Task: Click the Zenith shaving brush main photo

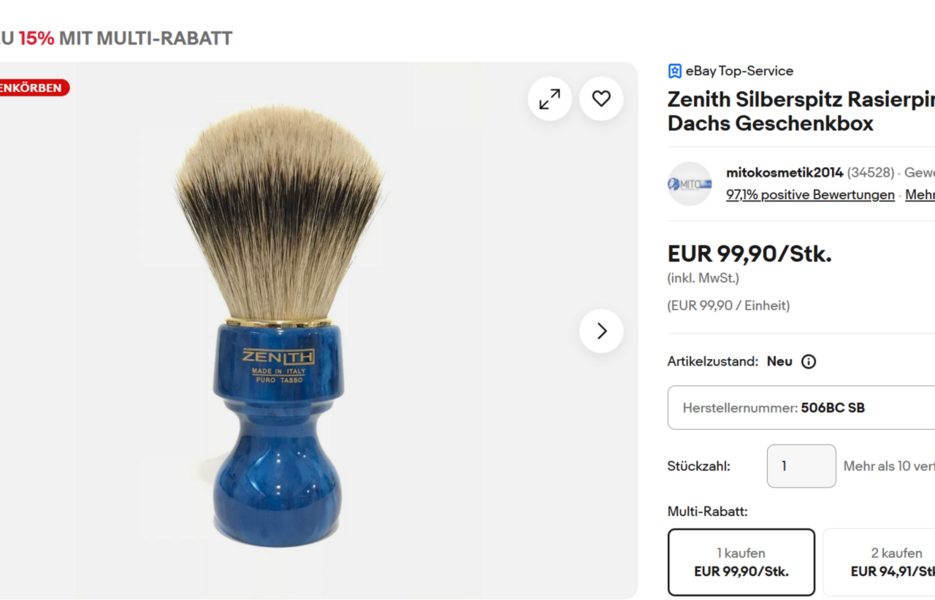Action: pos(278,327)
